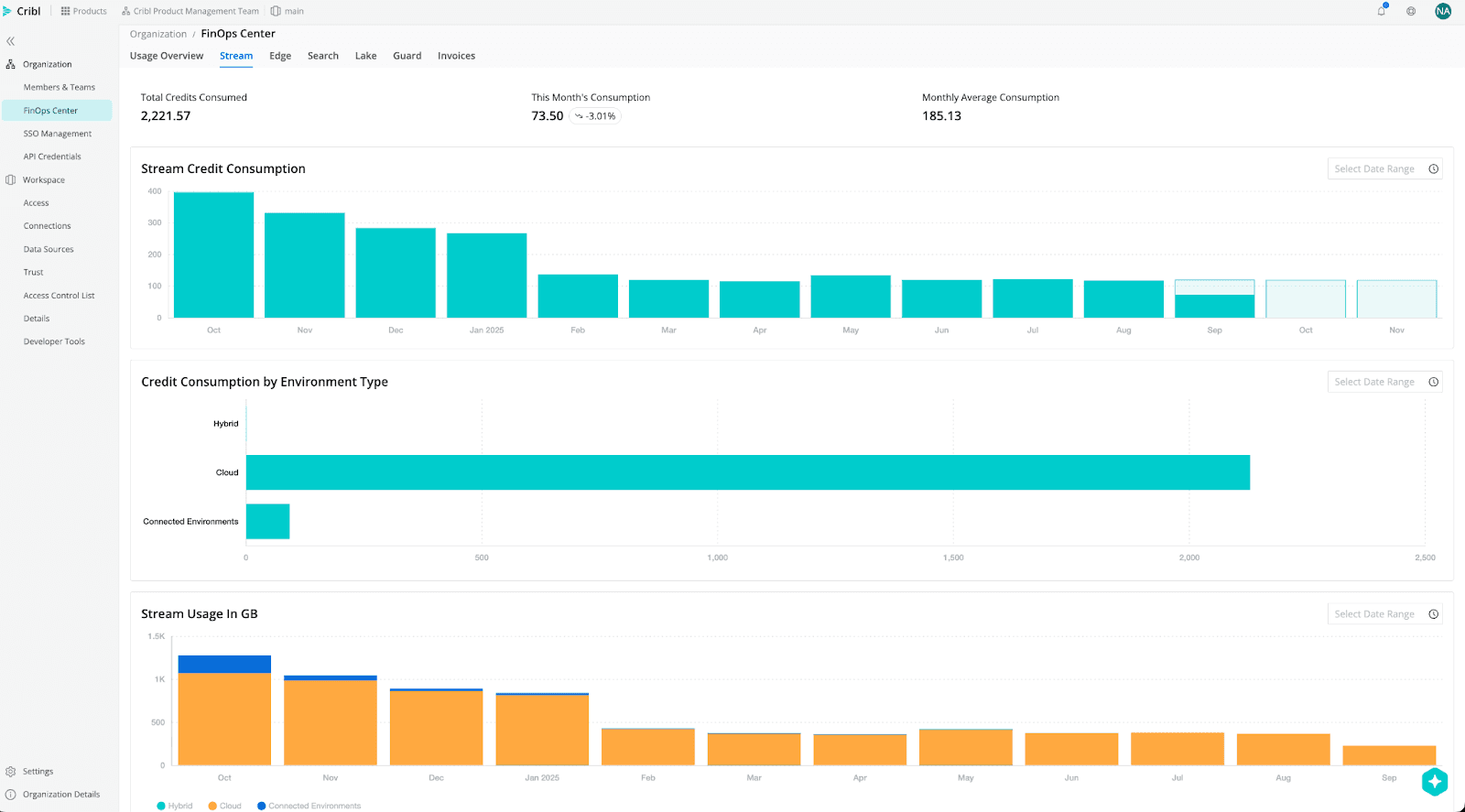Open the globe icon in top bar
Image resolution: width=1465 pixels, height=812 pixels.
point(1411,11)
